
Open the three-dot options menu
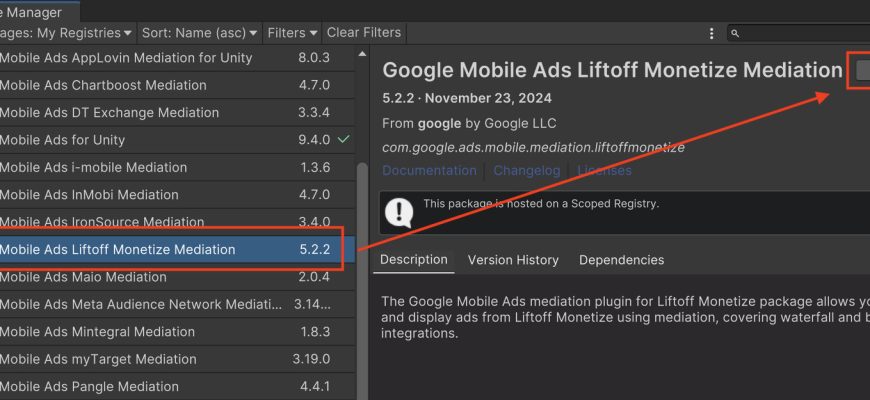click(711, 33)
